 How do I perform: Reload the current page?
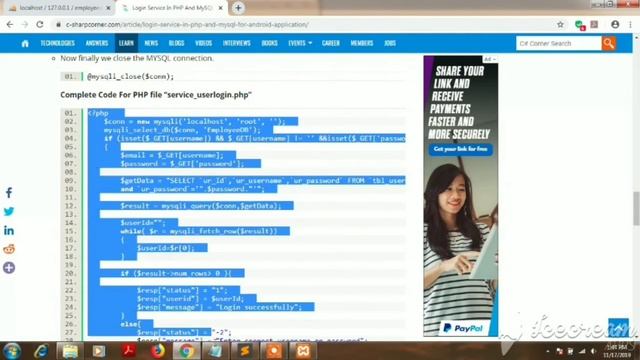(40, 24)
